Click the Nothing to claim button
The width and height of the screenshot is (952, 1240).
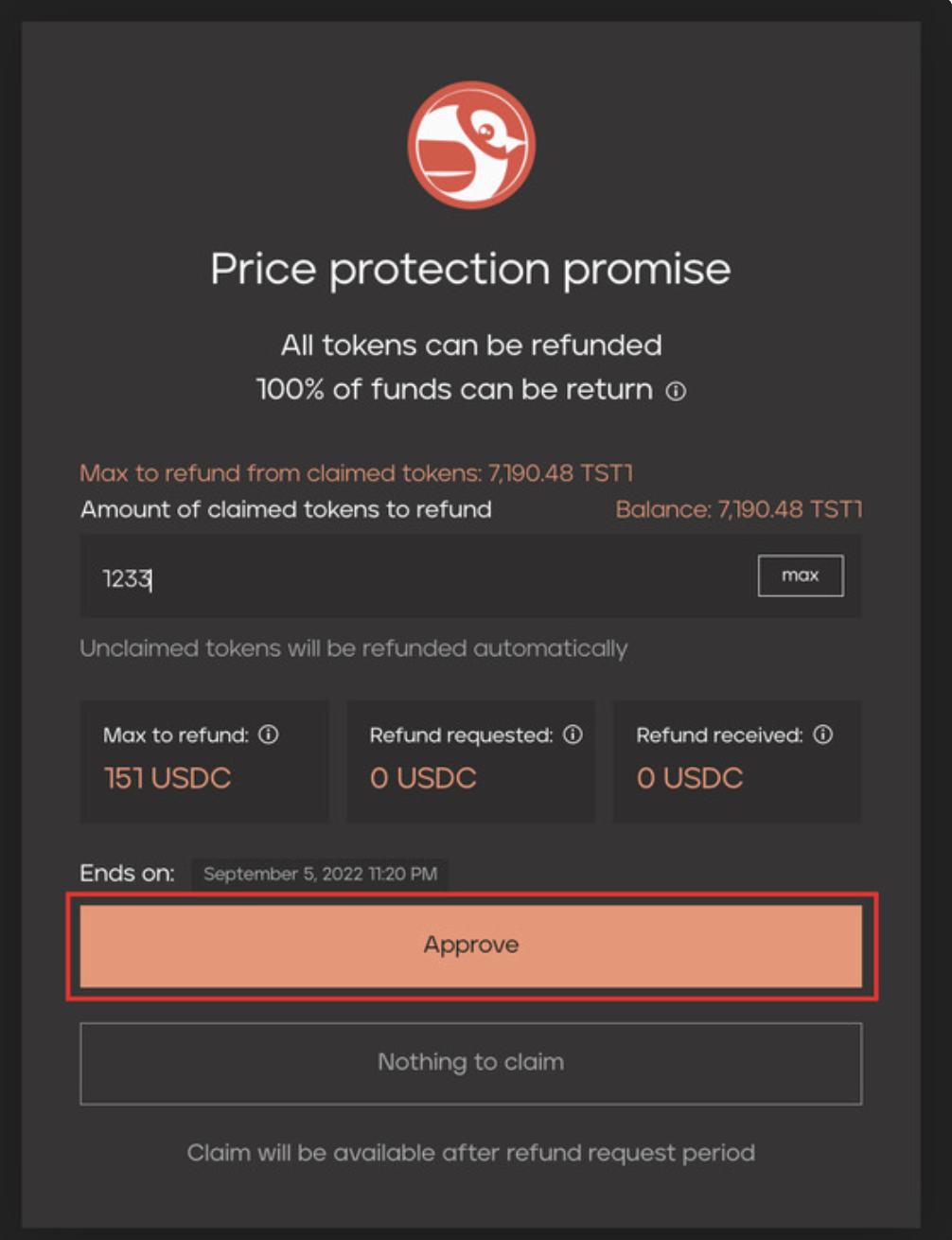470,1063
